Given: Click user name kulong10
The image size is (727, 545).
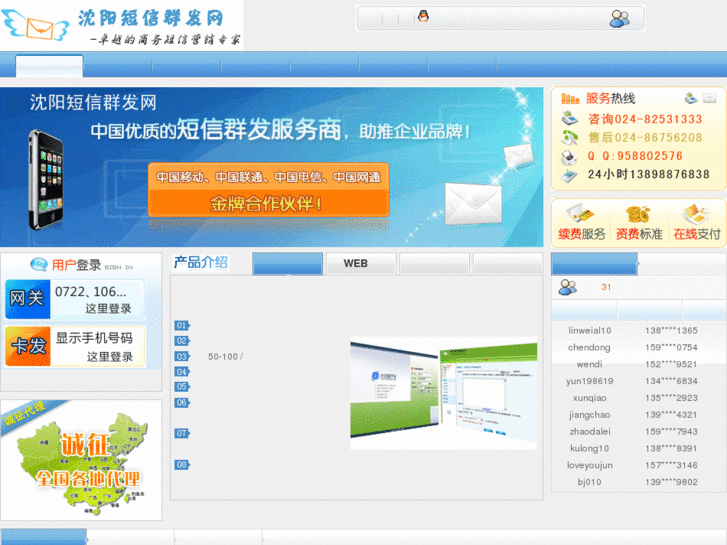Looking at the screenshot, I should [589, 449].
